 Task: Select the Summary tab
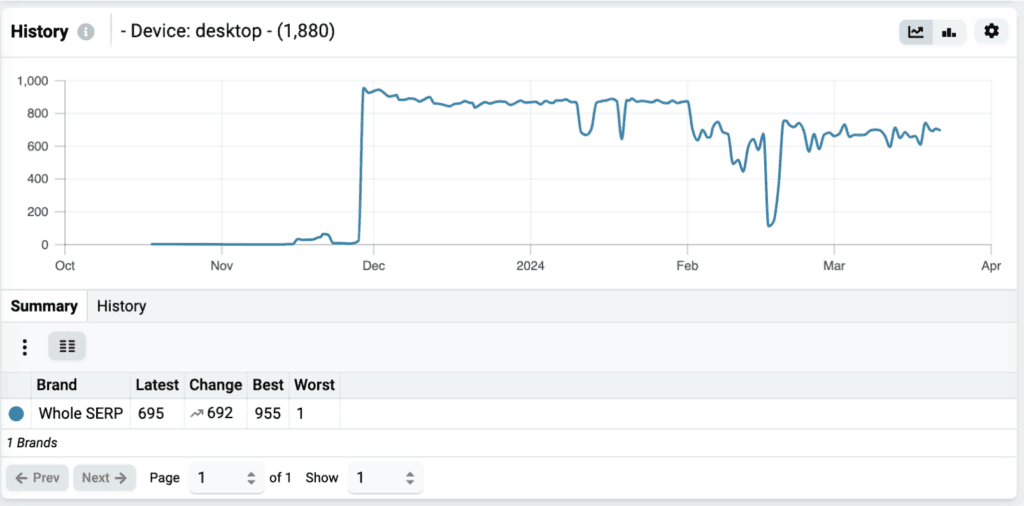tap(44, 306)
